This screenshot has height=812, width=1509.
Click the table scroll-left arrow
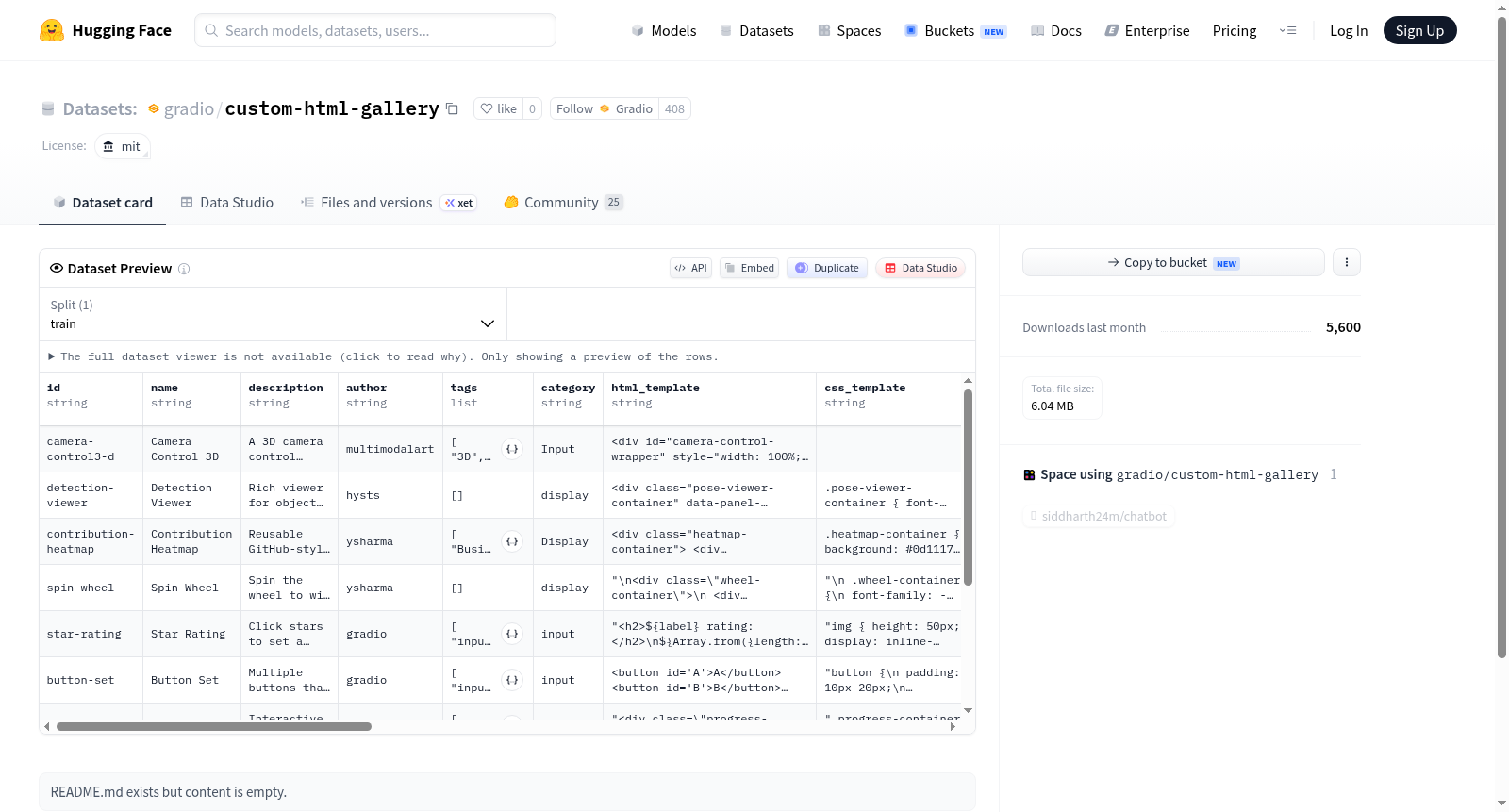pyautogui.click(x=47, y=726)
